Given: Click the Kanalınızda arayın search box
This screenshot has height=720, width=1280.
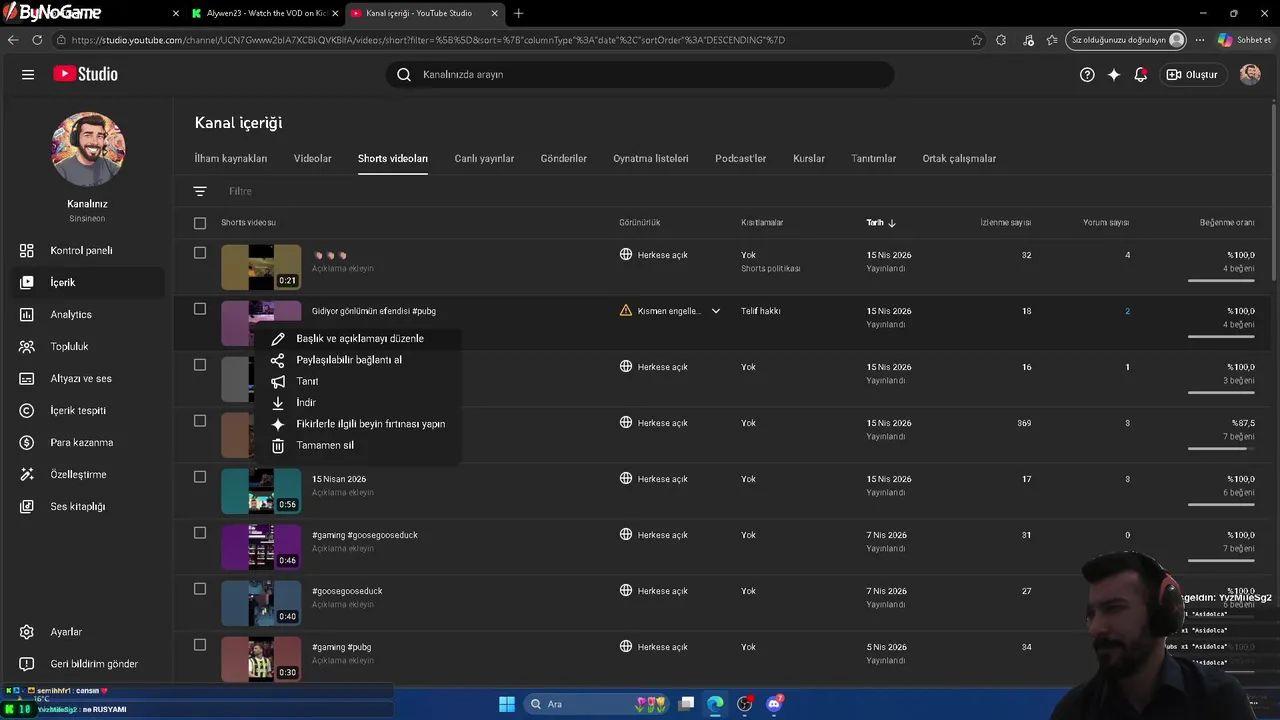Looking at the screenshot, I should [x=640, y=74].
